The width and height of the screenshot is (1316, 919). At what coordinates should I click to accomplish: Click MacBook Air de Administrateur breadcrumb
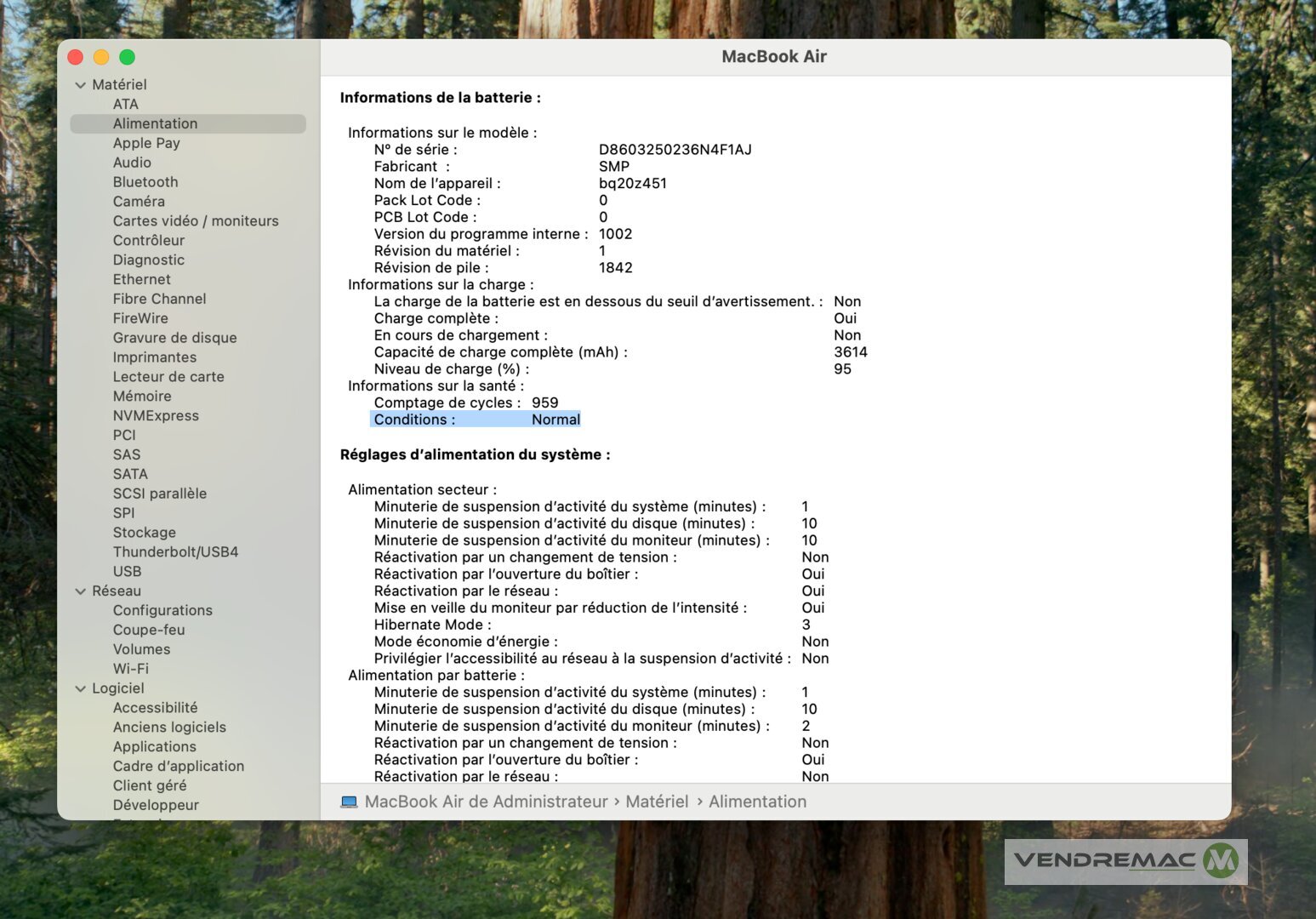click(486, 802)
